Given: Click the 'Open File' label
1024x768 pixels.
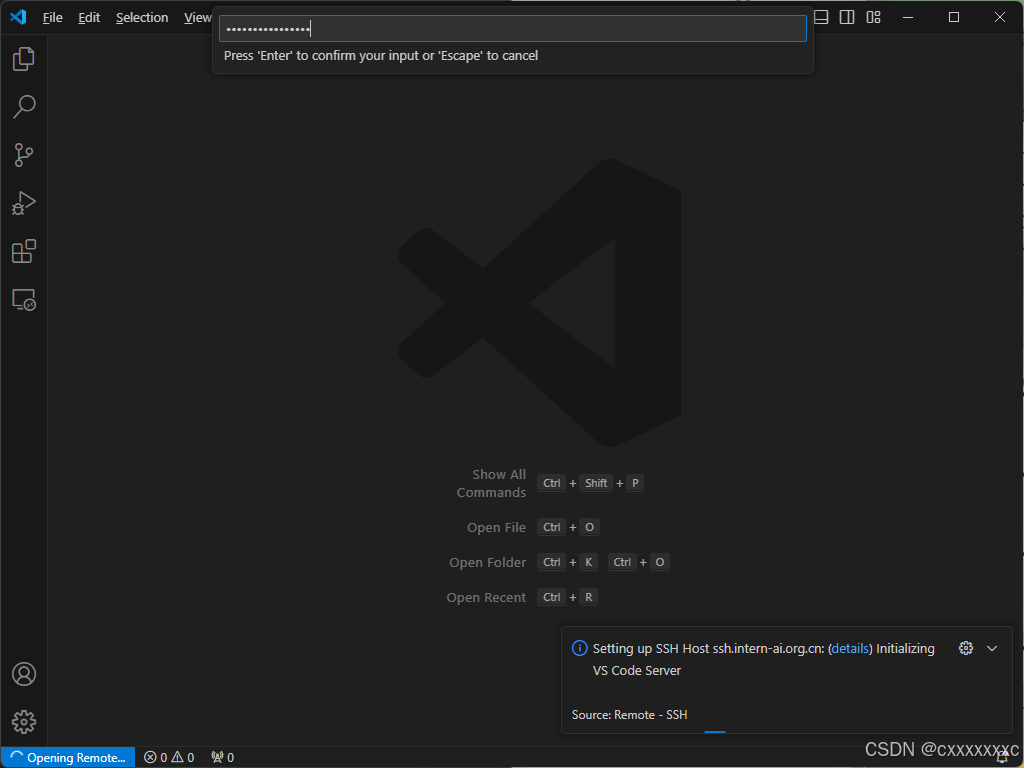Looking at the screenshot, I should click(x=496, y=528).
